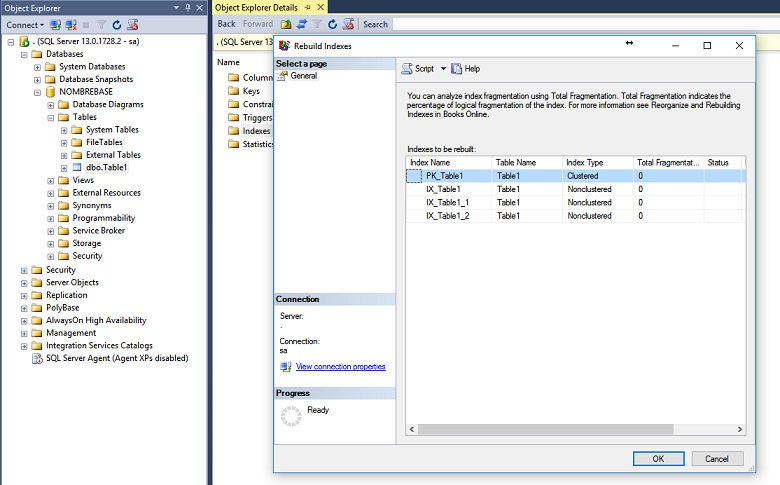Click the Name column header in Details
The image size is (780, 485).
tap(228, 62)
